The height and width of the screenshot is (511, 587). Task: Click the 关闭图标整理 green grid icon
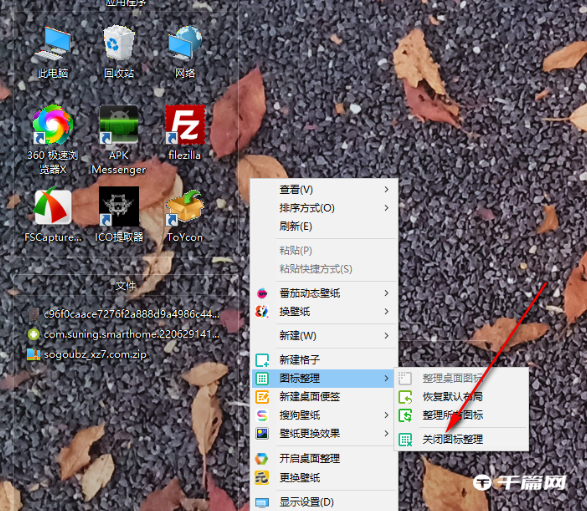405,439
